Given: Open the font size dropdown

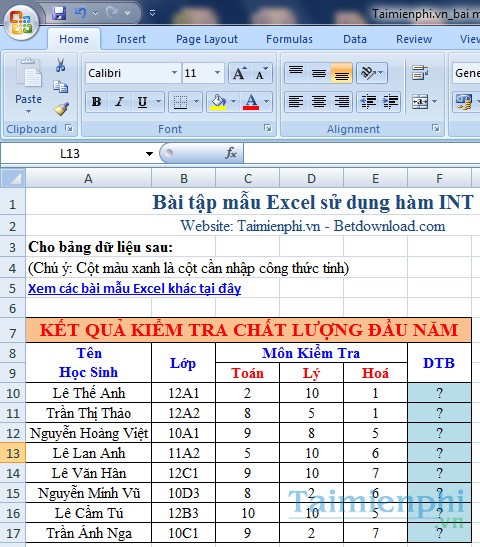Looking at the screenshot, I should pos(217,73).
